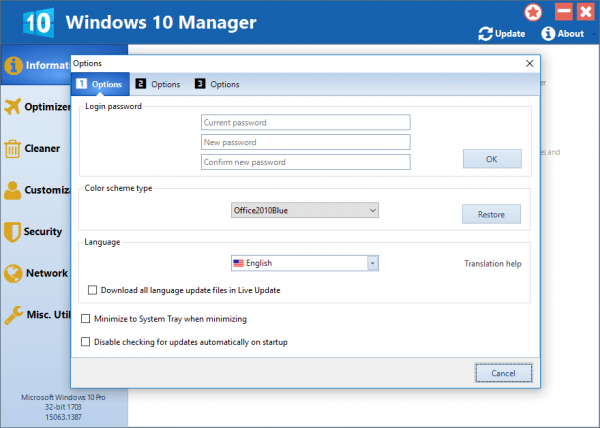Open the Cleaner trash can icon
Viewport: 600px width, 428px height.
(x=12, y=148)
